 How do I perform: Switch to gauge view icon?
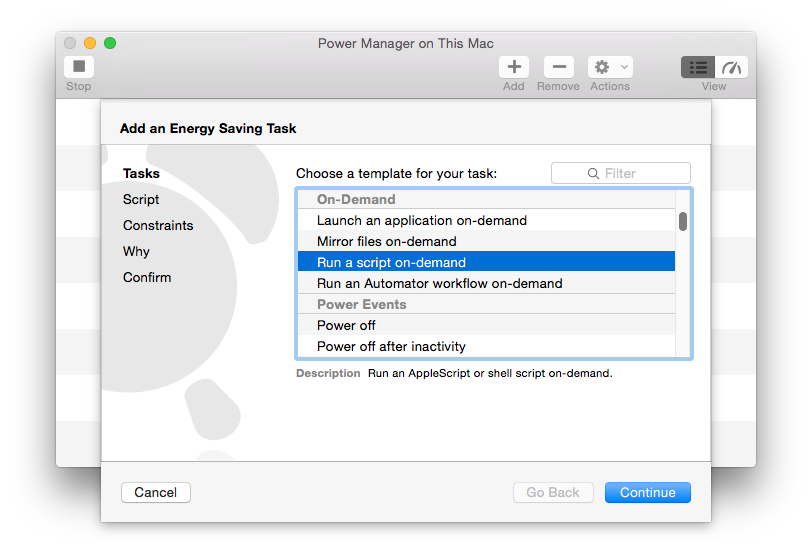pyautogui.click(x=731, y=67)
